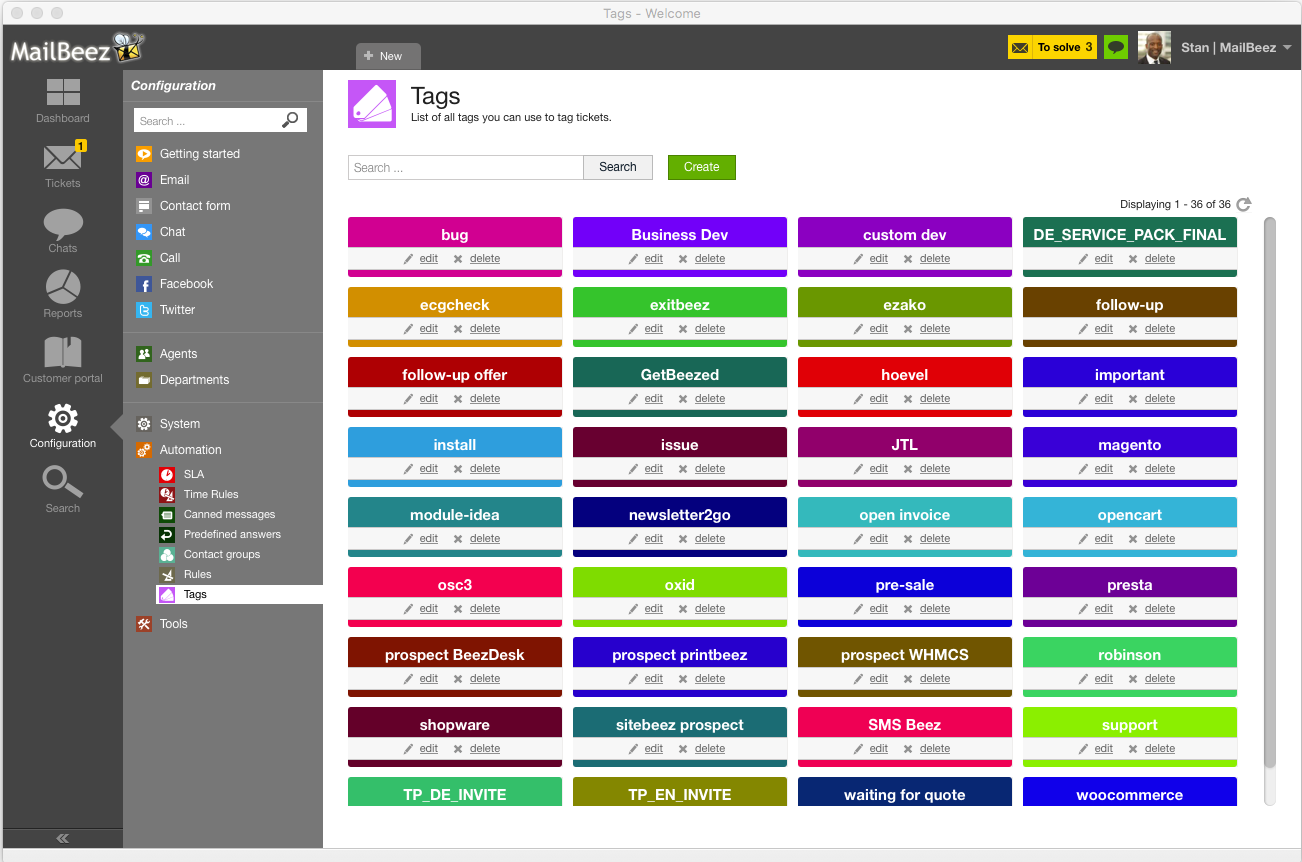This screenshot has height=862, width=1302.
Task: Open Getting started in Configuration menu
Action: (x=200, y=154)
